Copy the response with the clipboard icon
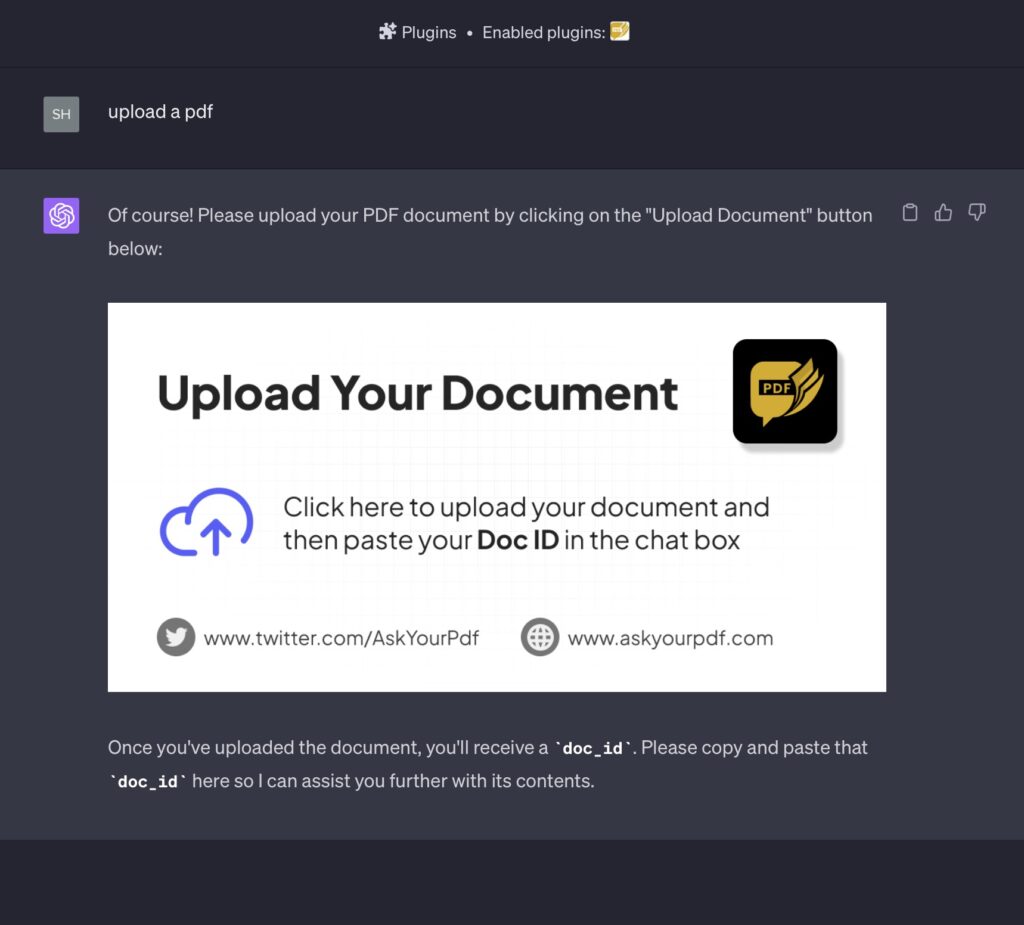The height and width of the screenshot is (925, 1024). click(910, 212)
